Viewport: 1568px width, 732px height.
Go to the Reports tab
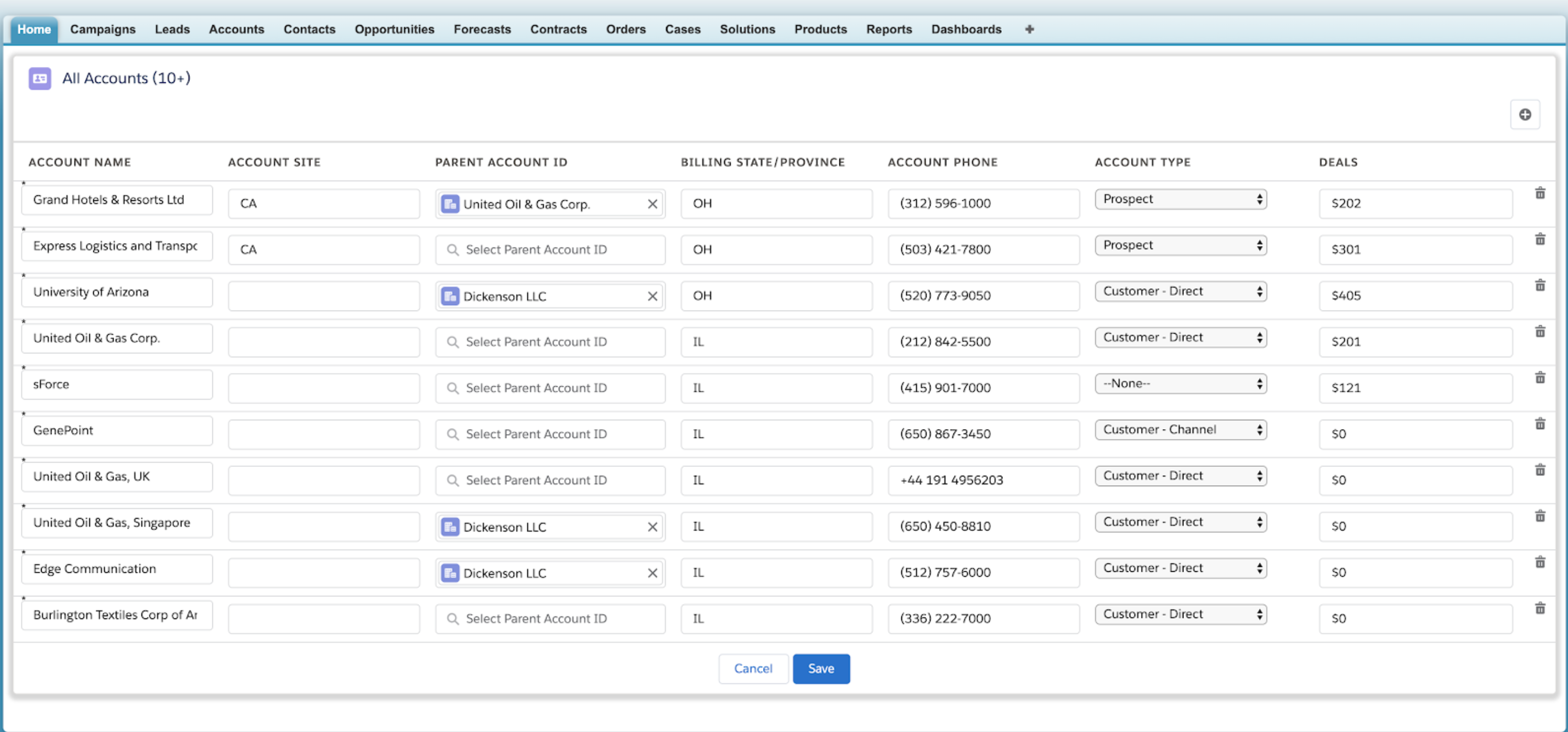(x=889, y=29)
